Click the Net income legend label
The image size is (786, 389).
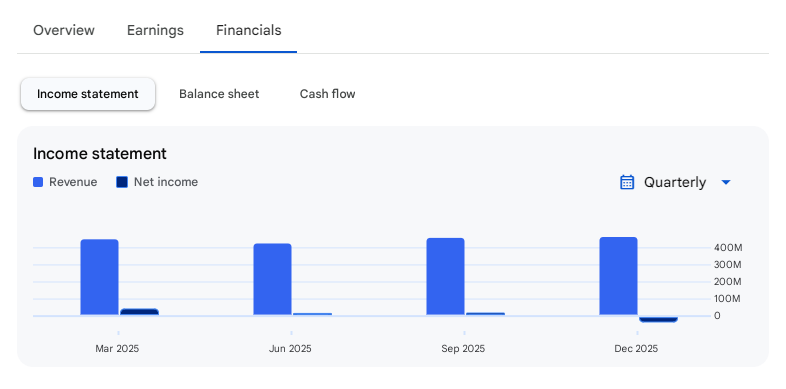click(166, 182)
